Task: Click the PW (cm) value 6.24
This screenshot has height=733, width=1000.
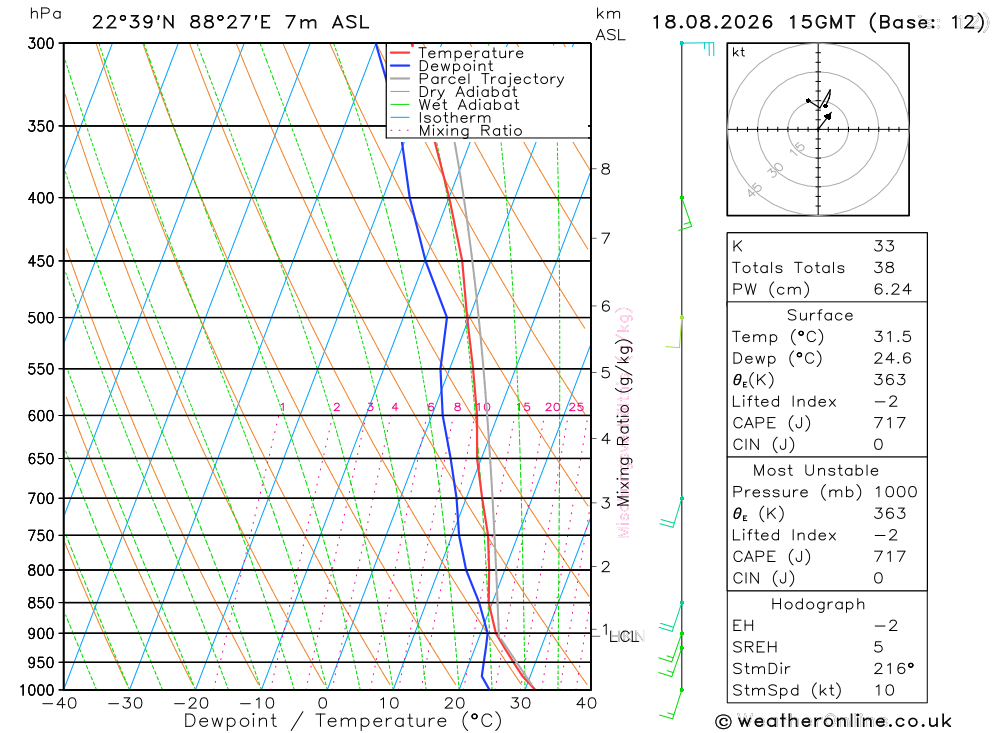Action: coord(892,289)
